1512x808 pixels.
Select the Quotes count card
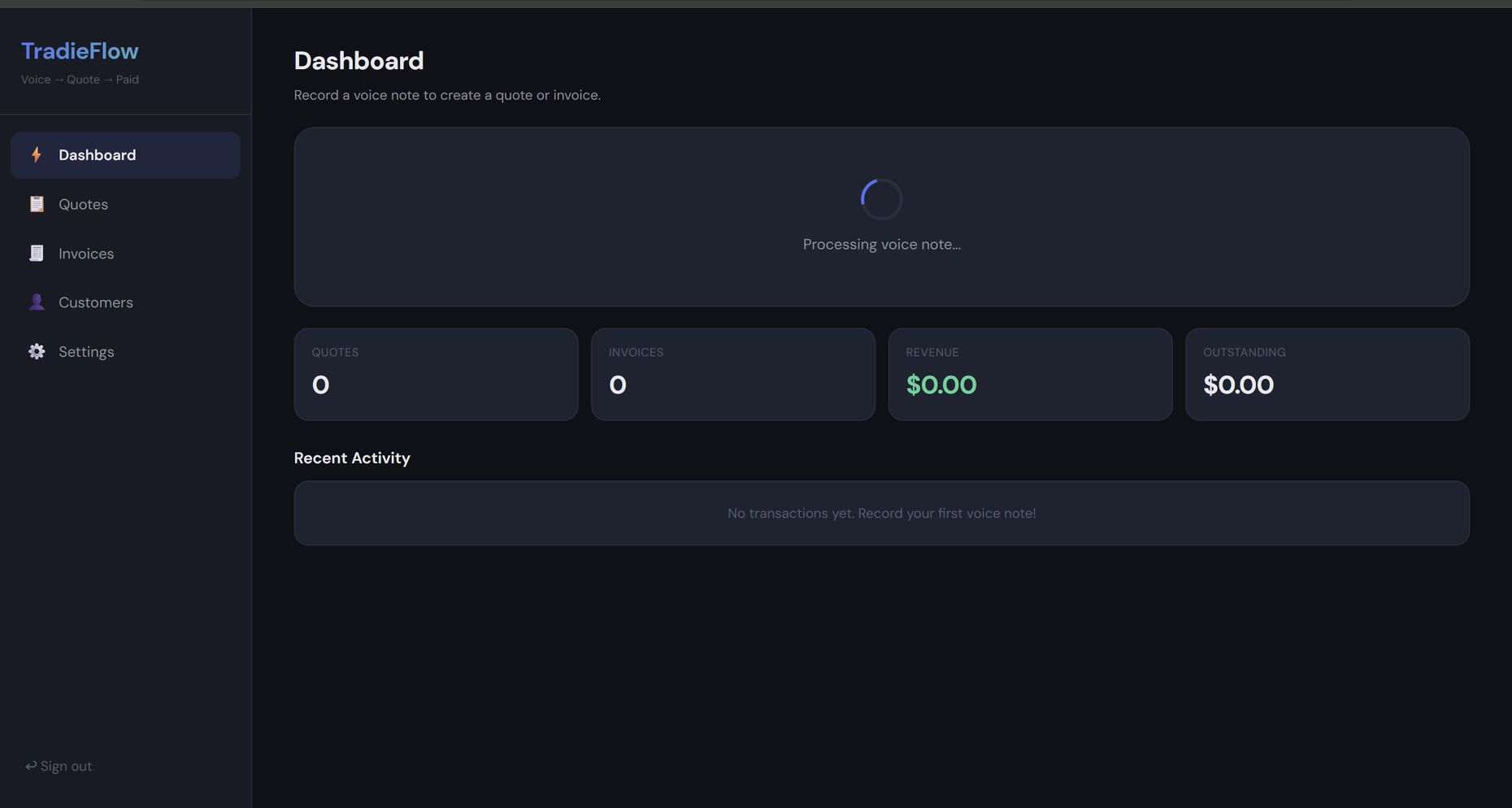coord(436,374)
